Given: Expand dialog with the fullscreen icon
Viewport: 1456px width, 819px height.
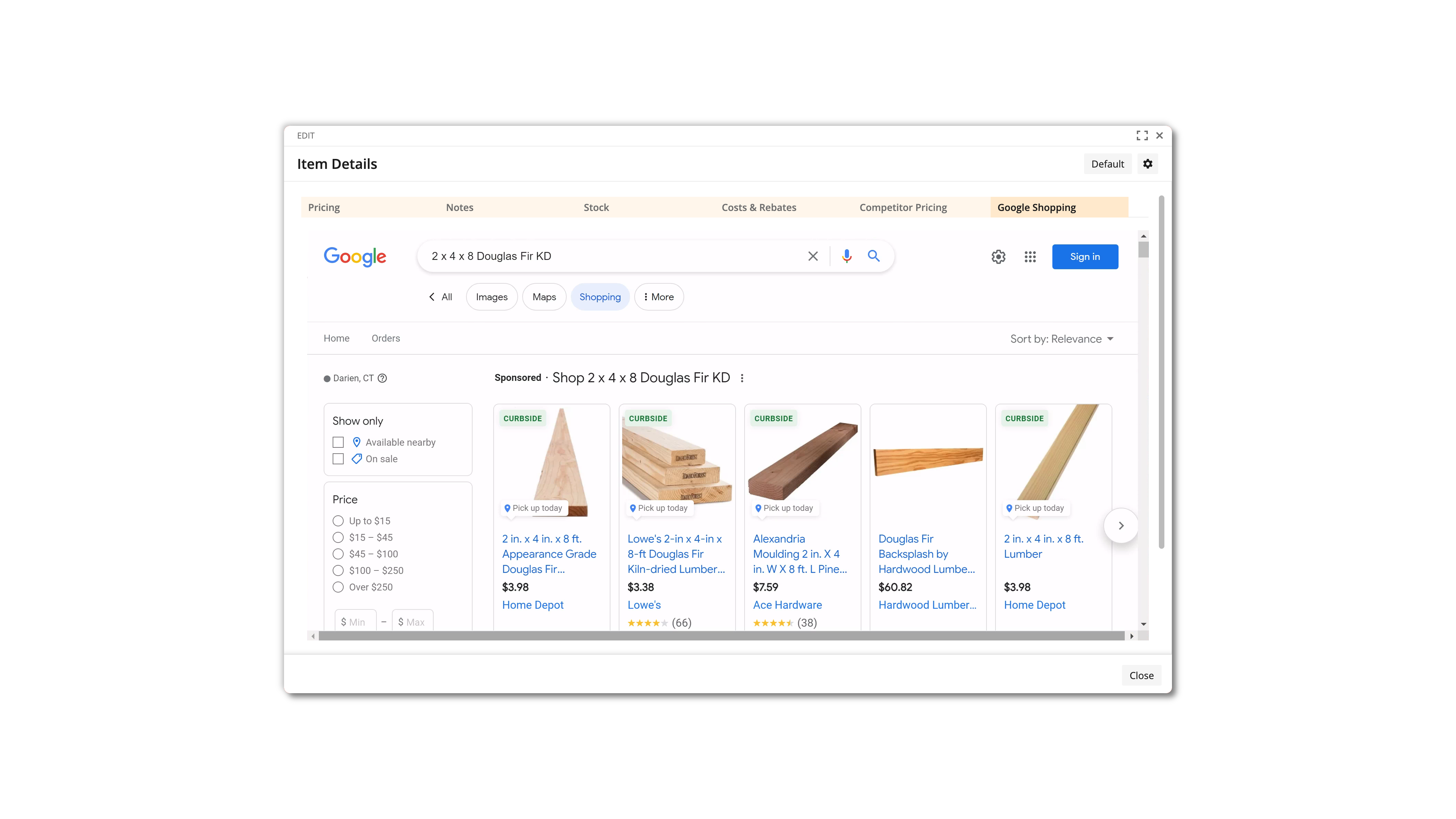Looking at the screenshot, I should (x=1142, y=136).
